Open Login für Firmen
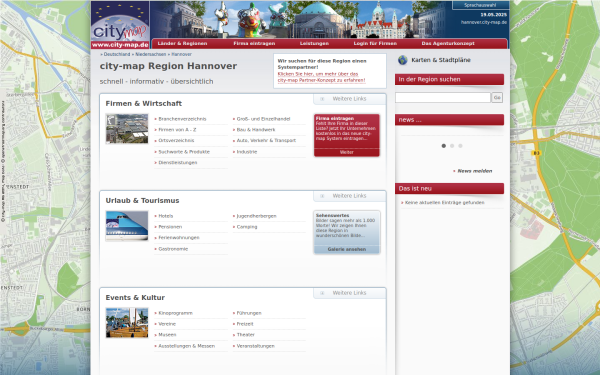The image size is (600, 375). tap(375, 44)
